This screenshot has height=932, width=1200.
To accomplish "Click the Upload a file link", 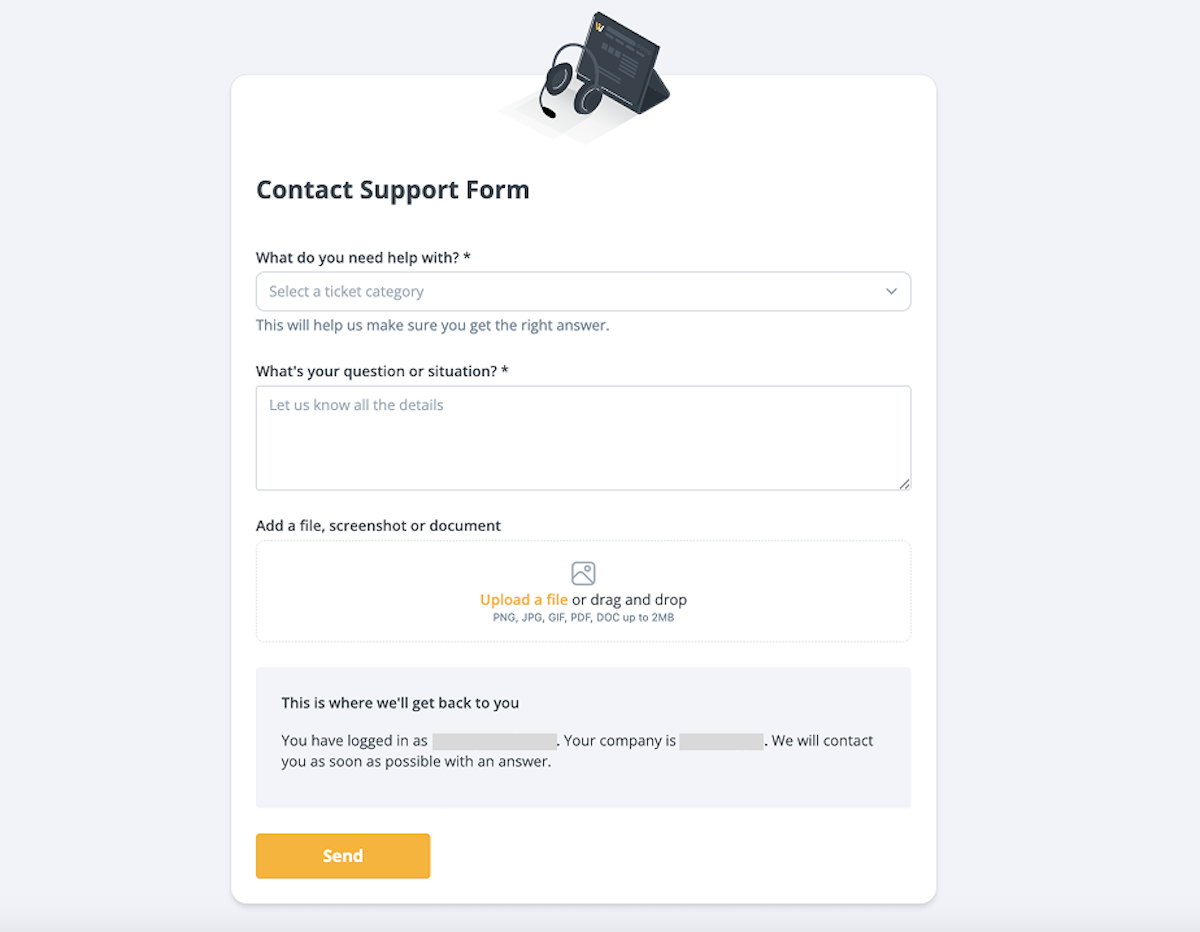I will pos(523,599).
